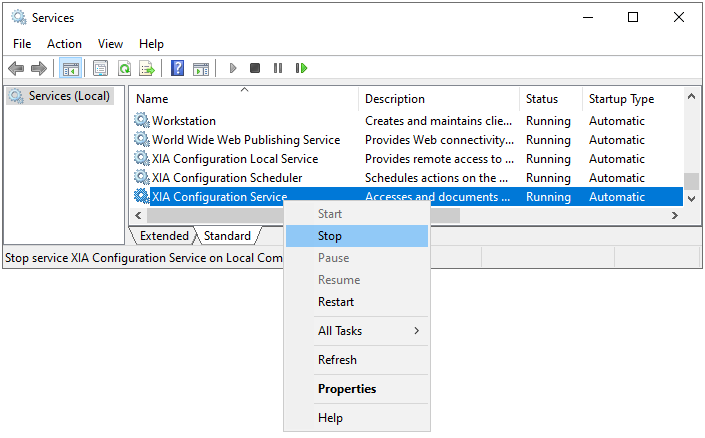Sort by the Startup Type column header

[621, 99]
